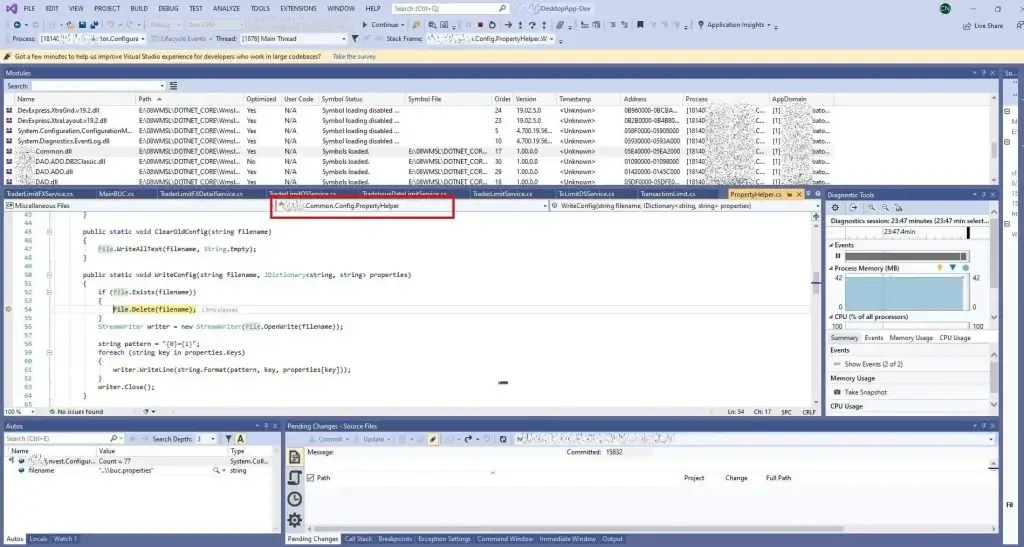Click the bookmark icon in toolbar
The height and width of the screenshot is (547, 1024).
(x=640, y=25)
